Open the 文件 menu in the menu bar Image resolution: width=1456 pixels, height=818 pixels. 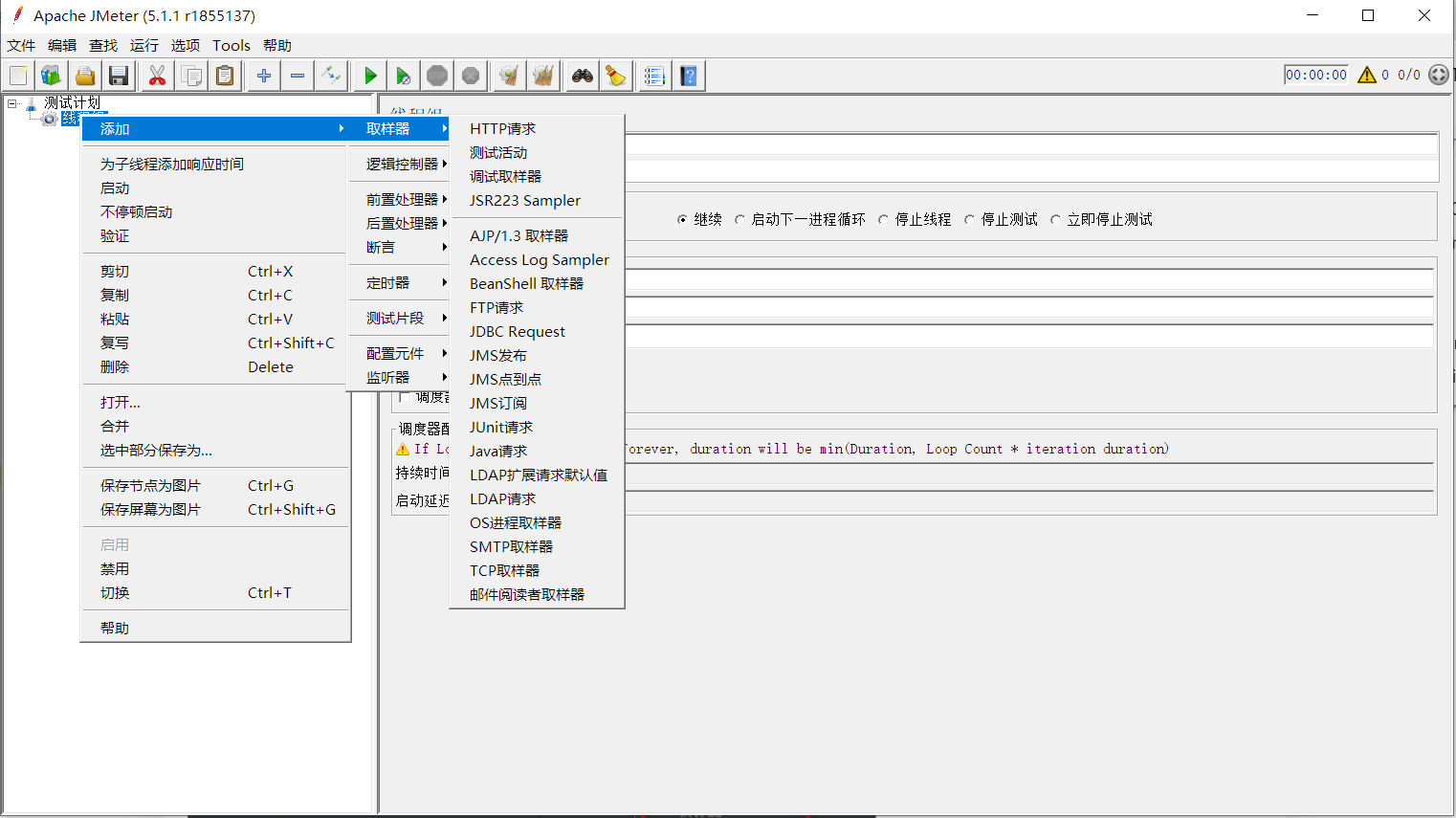click(21, 45)
